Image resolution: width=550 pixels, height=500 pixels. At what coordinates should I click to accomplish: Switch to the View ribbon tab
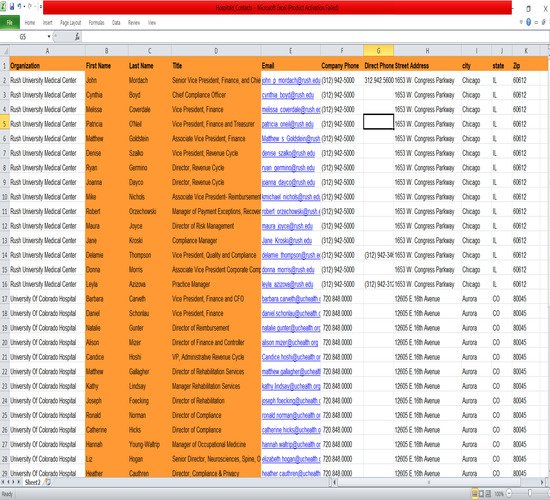(x=152, y=23)
